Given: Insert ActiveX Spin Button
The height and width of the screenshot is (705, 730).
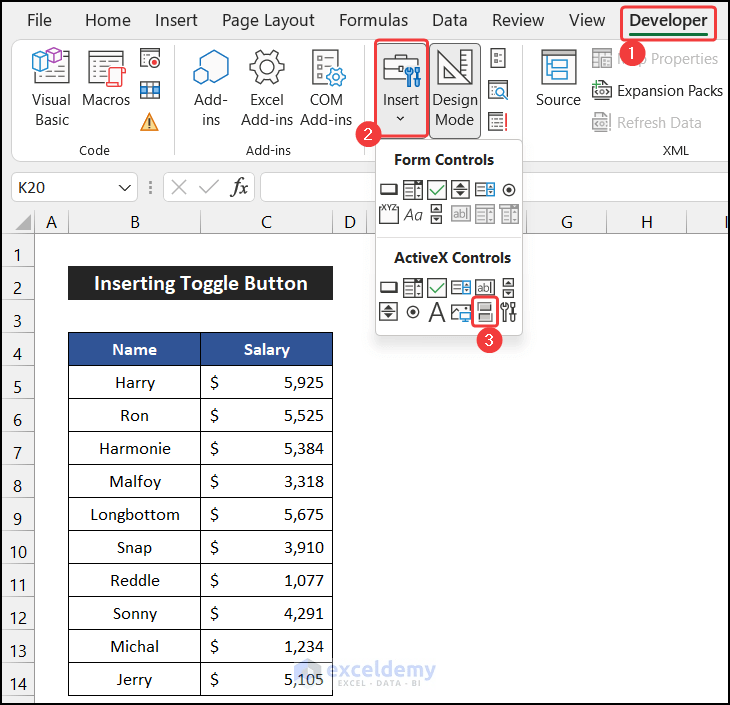Looking at the screenshot, I should coord(389,312).
